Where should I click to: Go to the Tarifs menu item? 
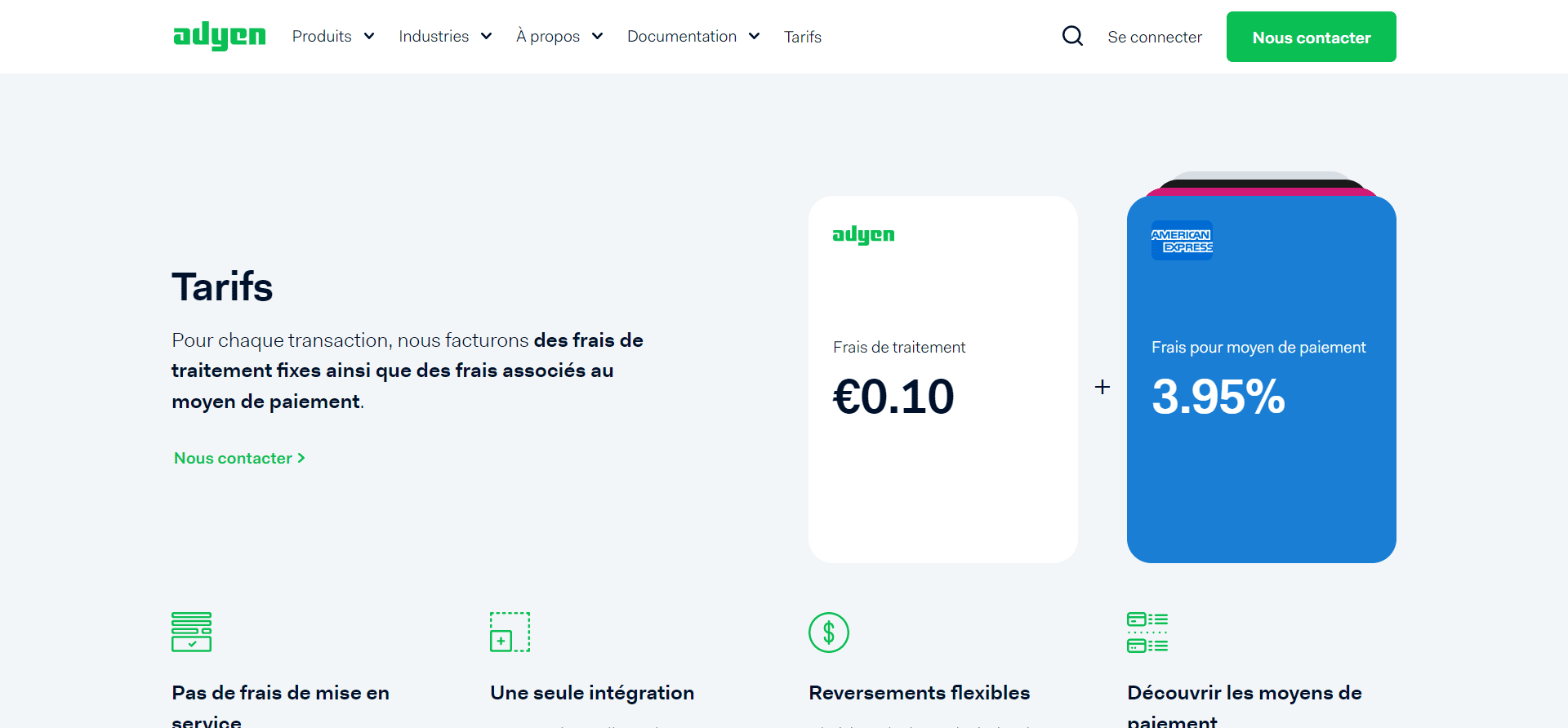(802, 37)
